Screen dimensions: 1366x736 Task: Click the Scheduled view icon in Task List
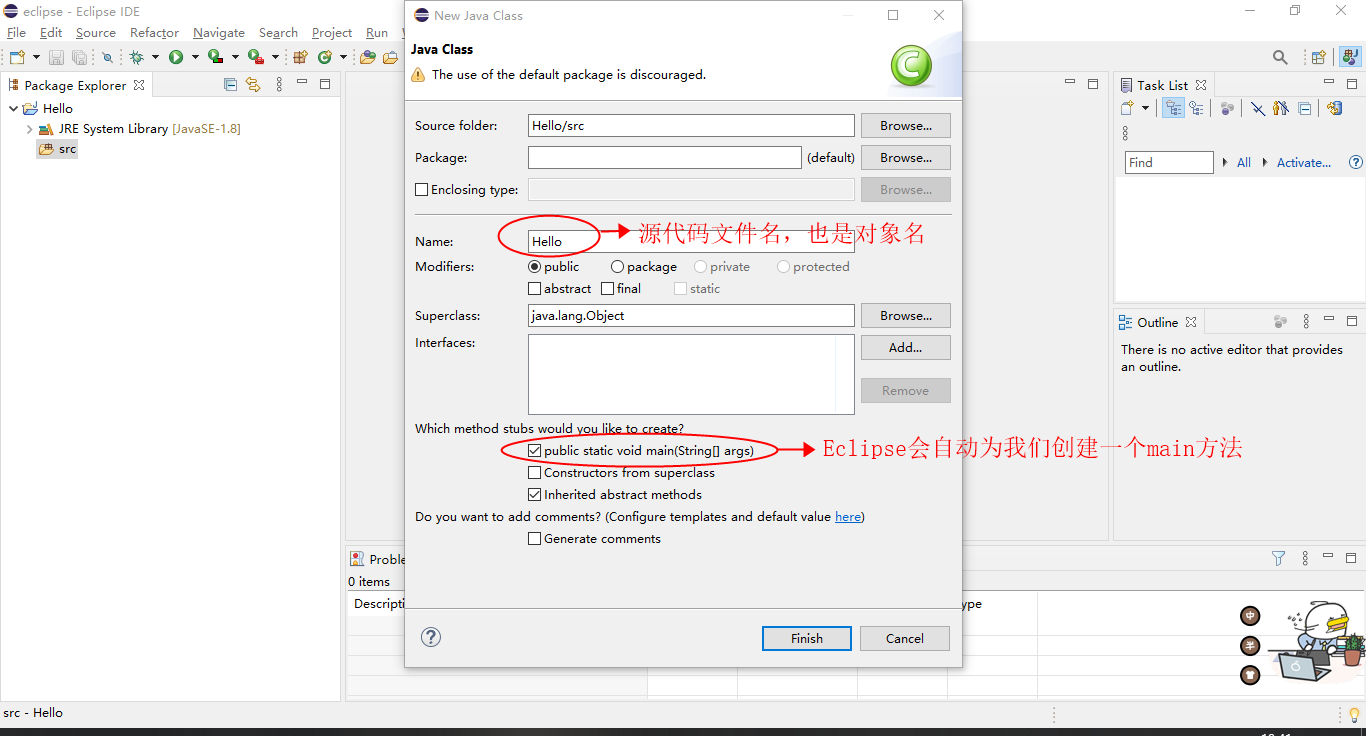click(1196, 108)
